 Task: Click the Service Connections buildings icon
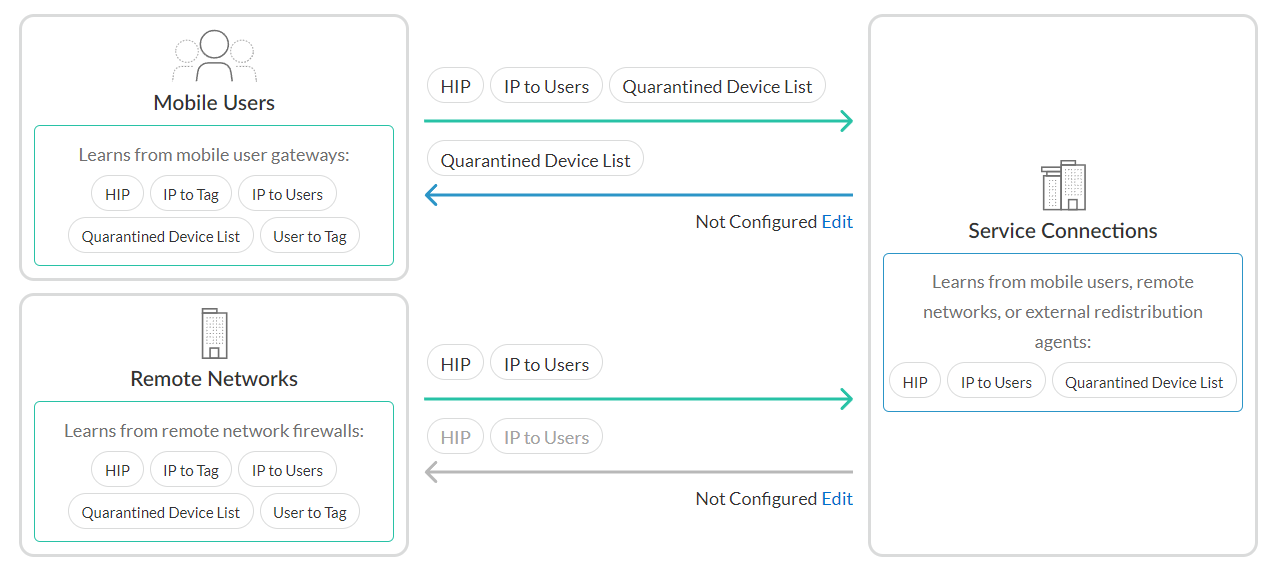point(1062,186)
